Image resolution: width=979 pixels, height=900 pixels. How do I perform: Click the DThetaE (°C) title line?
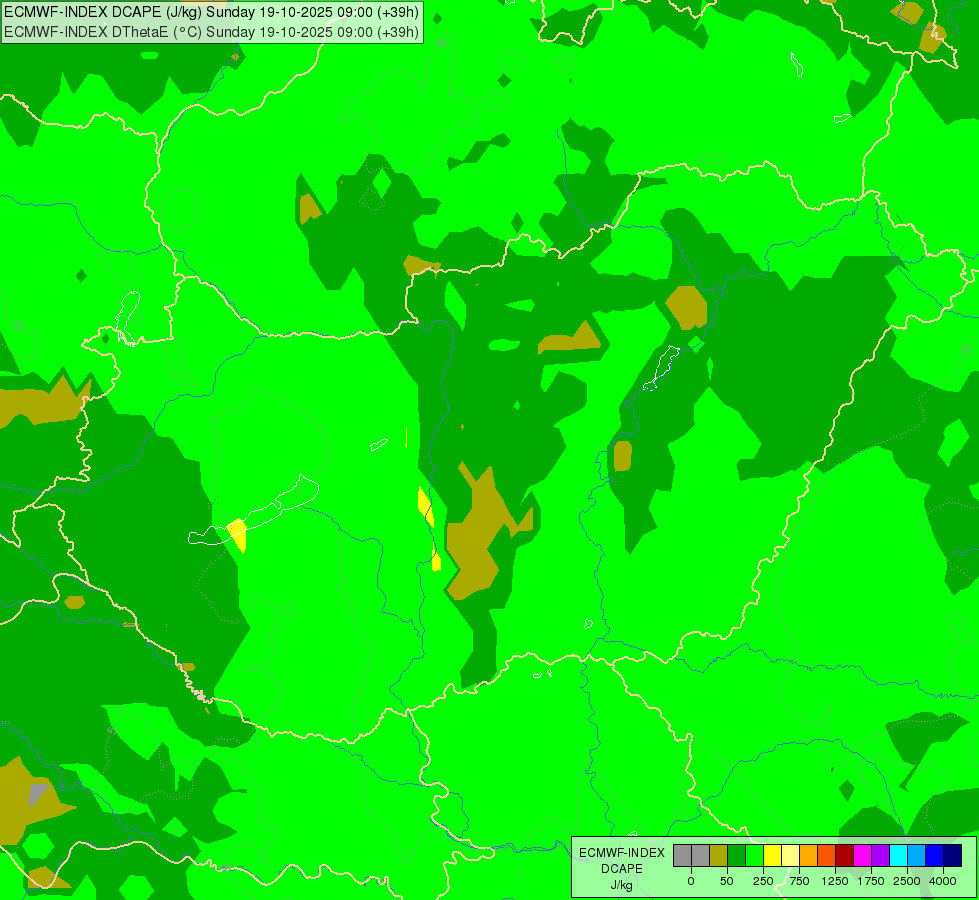pos(211,32)
